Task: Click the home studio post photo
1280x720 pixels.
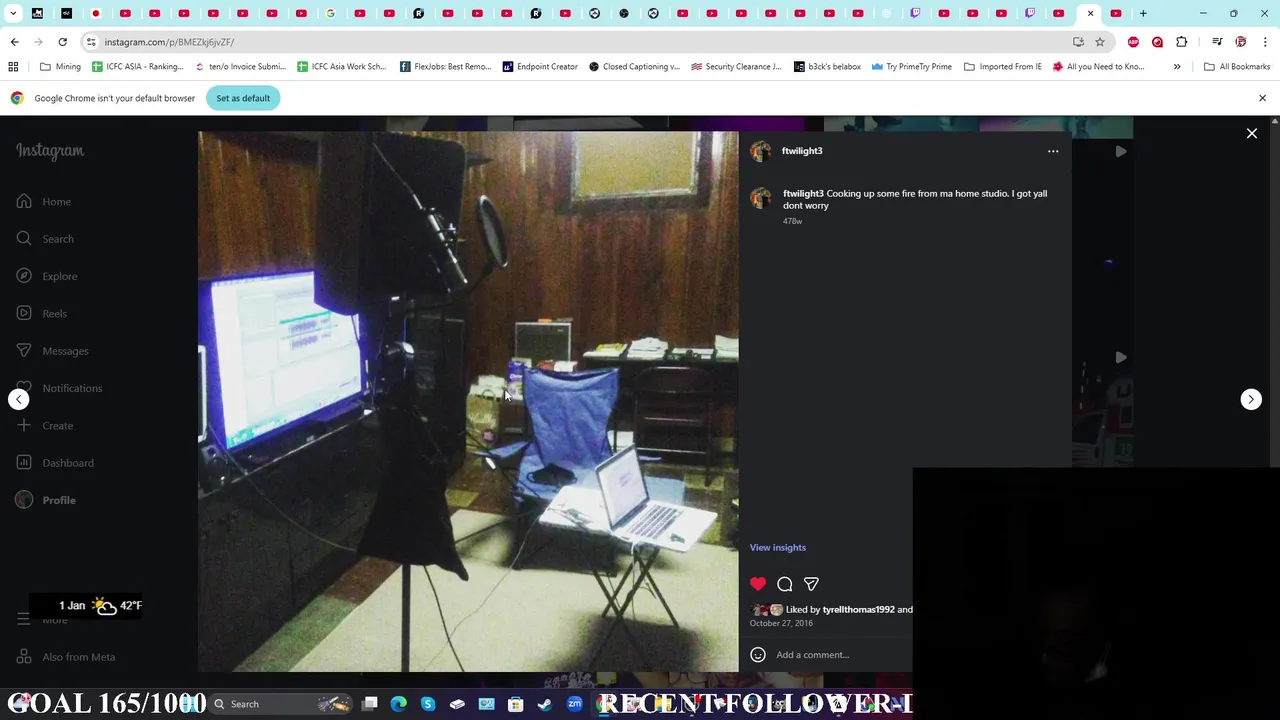Action: tap(468, 402)
